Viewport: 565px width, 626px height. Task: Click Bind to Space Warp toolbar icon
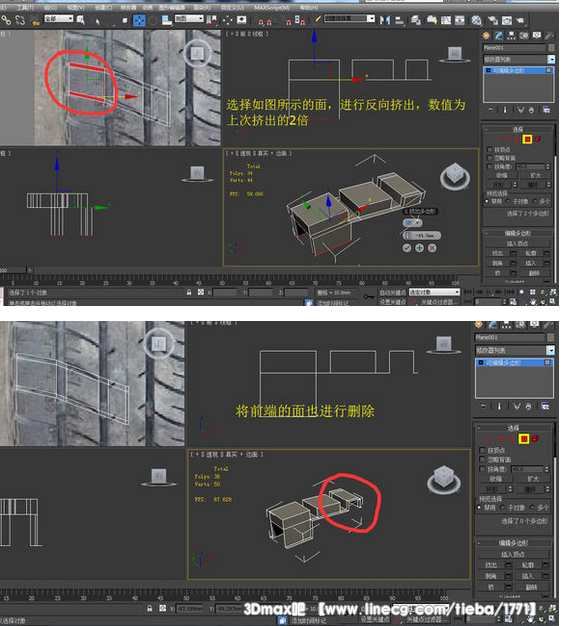tap(35, 20)
